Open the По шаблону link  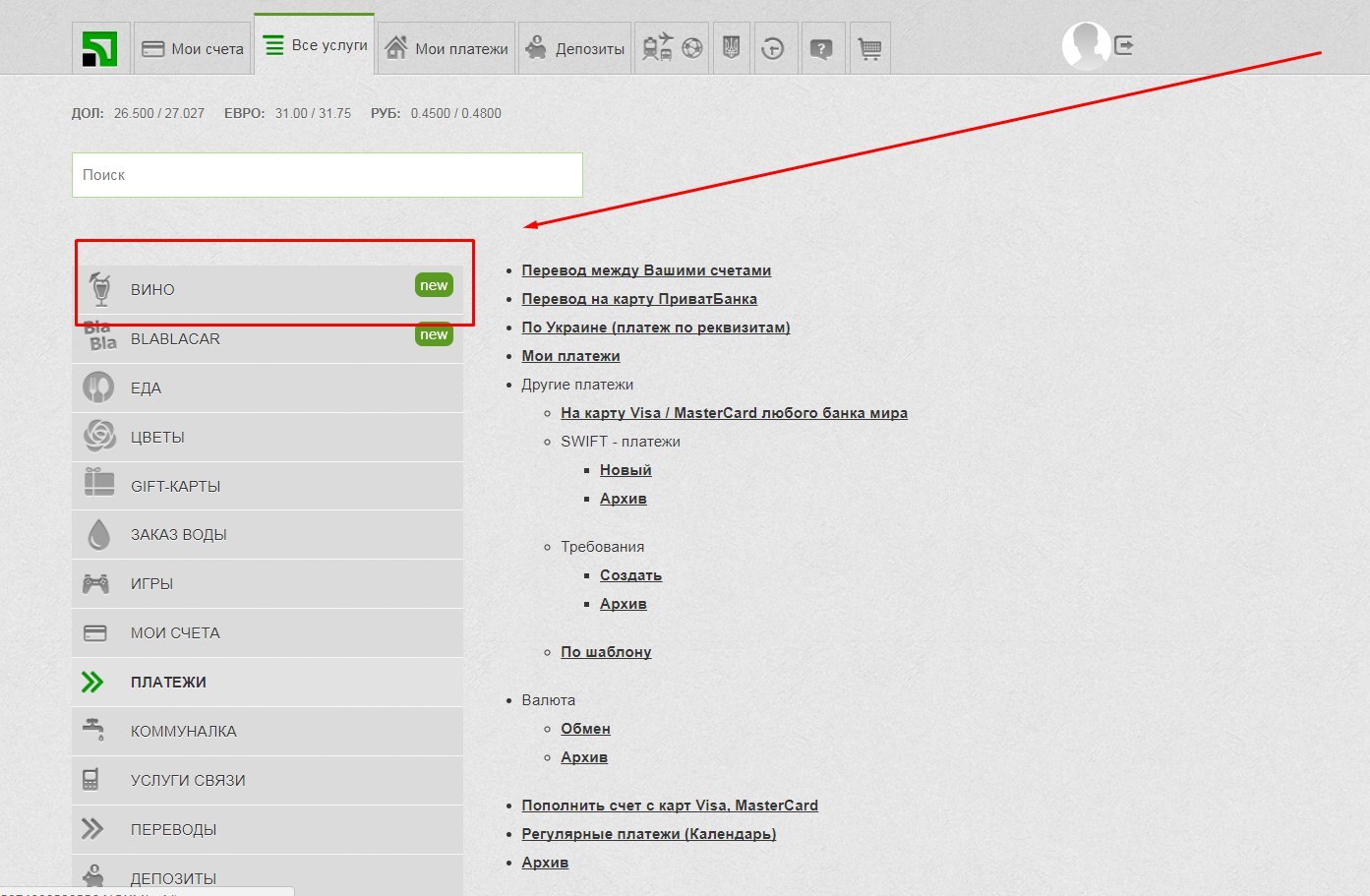[606, 652]
